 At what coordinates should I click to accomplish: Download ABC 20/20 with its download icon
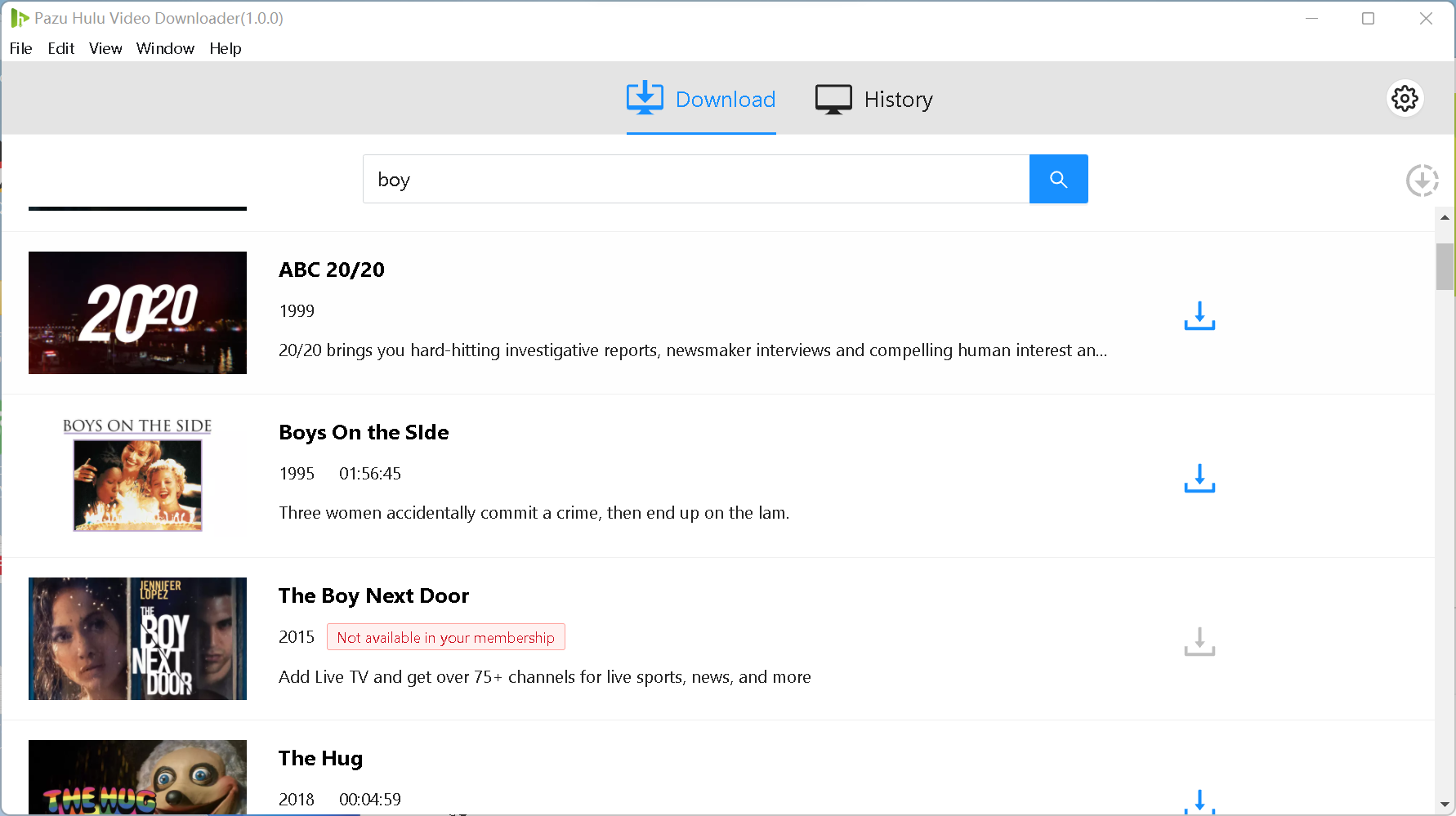pos(1199,315)
